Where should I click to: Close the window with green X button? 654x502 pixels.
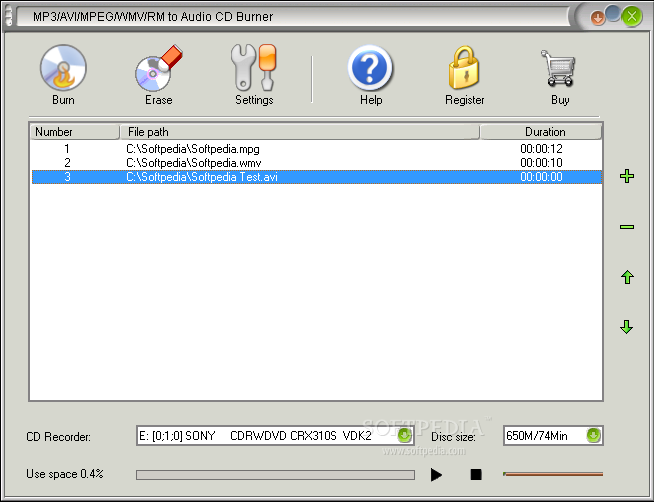point(631,17)
